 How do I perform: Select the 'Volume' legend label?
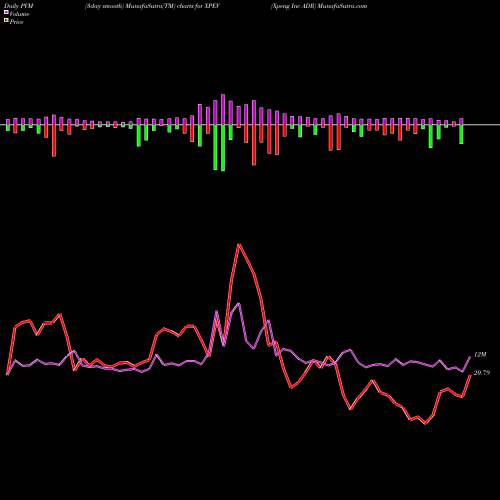[19, 14]
